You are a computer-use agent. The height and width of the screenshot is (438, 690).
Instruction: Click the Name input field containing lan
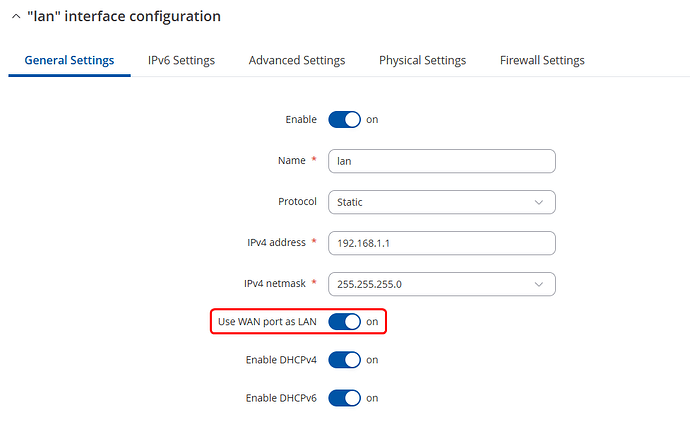441,161
